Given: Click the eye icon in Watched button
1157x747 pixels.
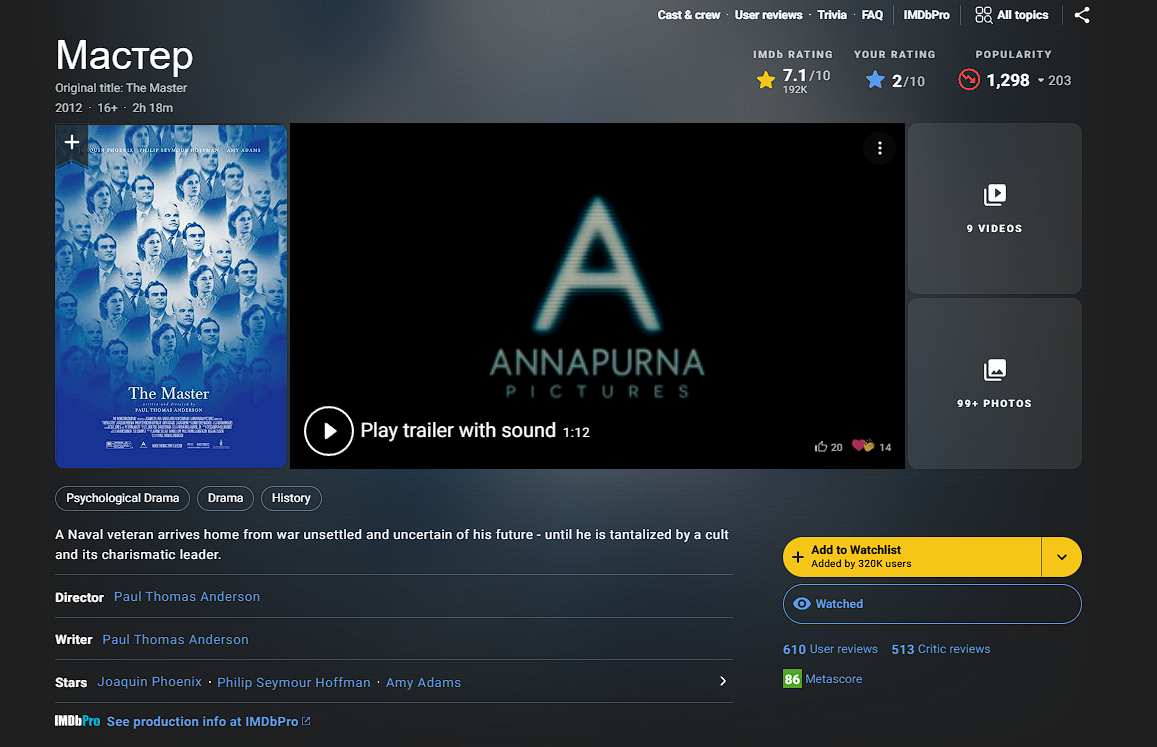Looking at the screenshot, I should (x=801, y=604).
